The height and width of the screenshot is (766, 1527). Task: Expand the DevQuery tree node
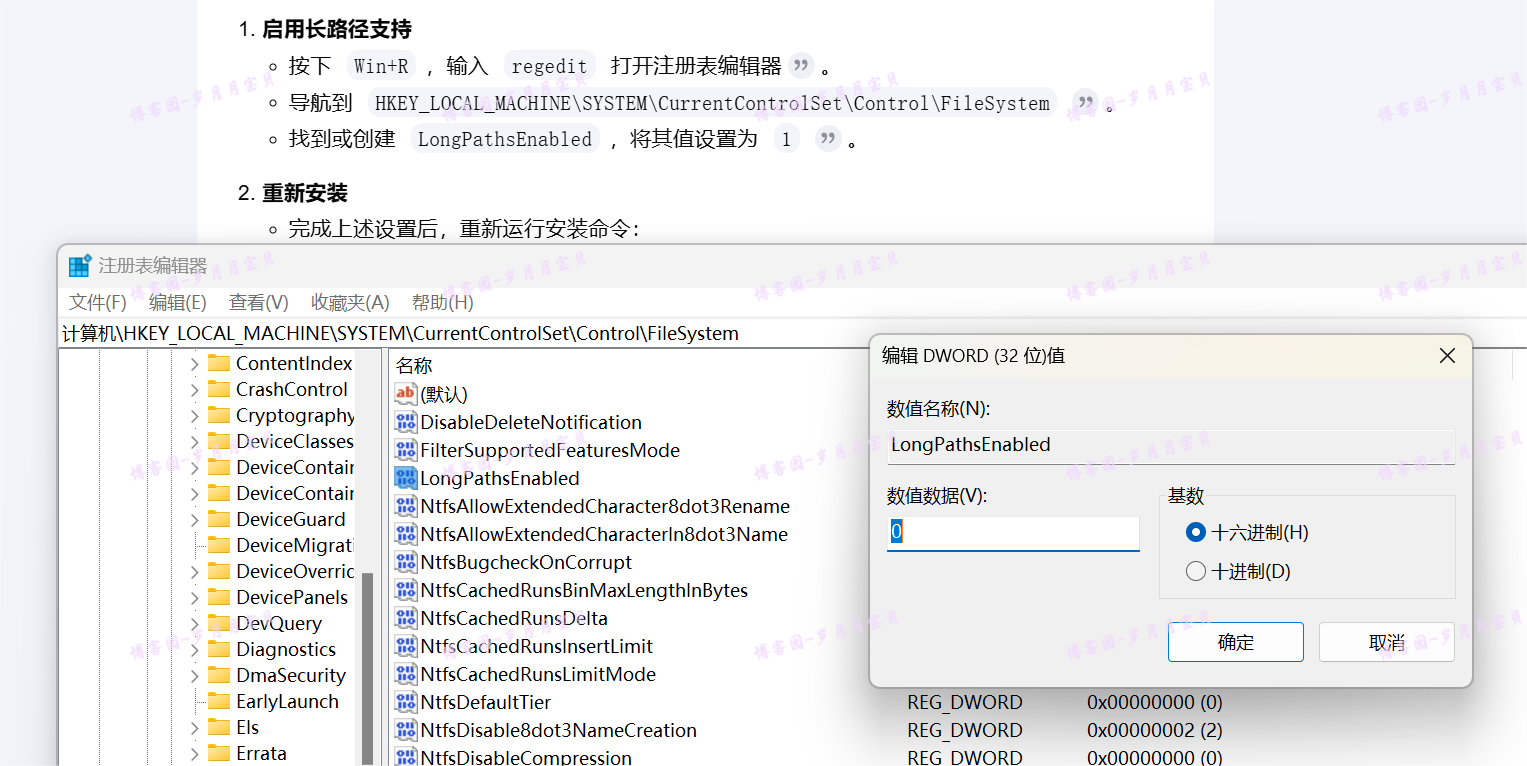[194, 623]
